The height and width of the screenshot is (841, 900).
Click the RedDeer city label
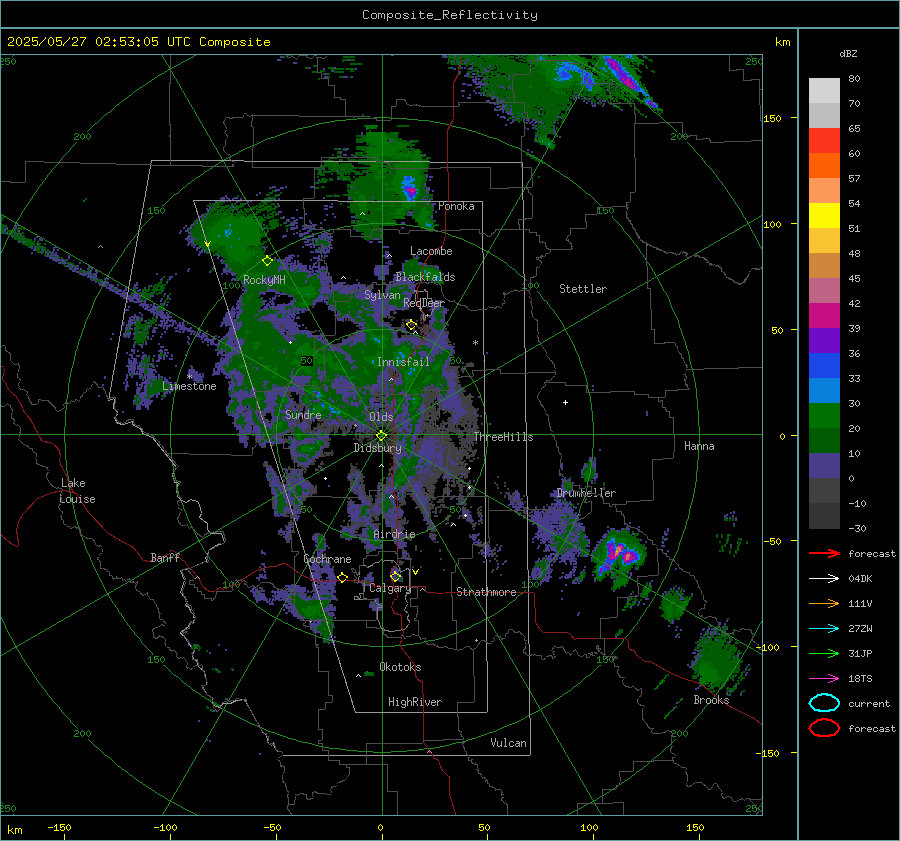pyautogui.click(x=424, y=303)
